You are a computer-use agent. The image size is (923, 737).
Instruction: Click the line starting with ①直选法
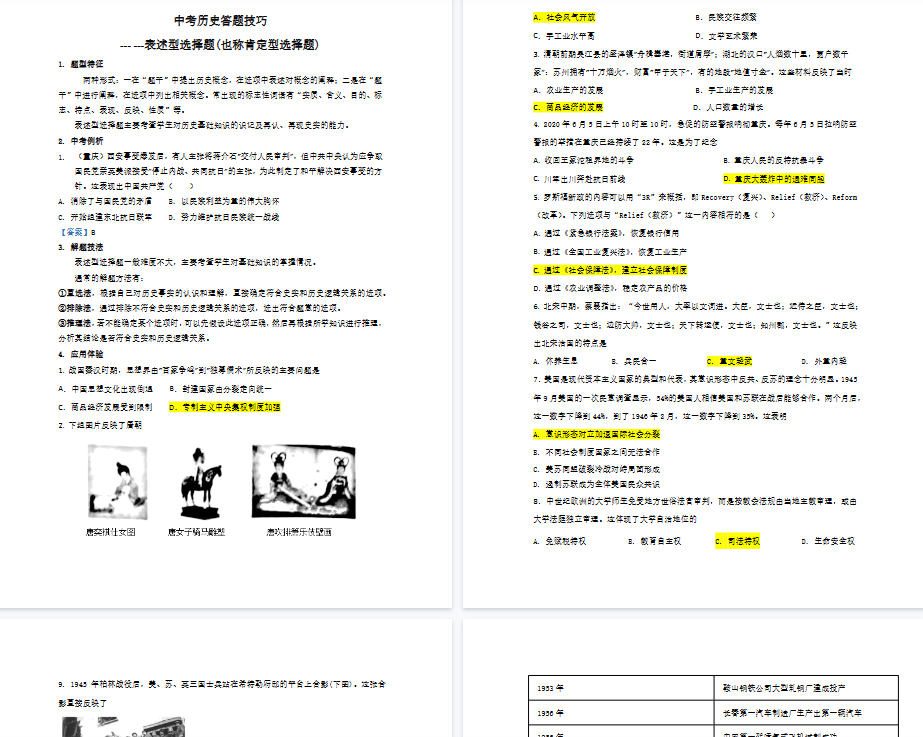click(x=223, y=293)
